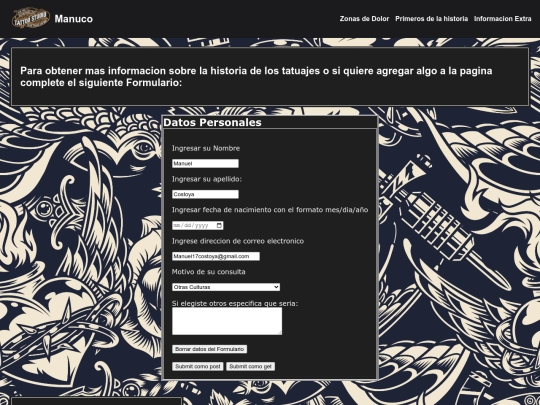Image resolution: width=540 pixels, height=405 pixels.
Task: Click the fecha de nacimiento label
Action: pyautogui.click(x=270, y=210)
